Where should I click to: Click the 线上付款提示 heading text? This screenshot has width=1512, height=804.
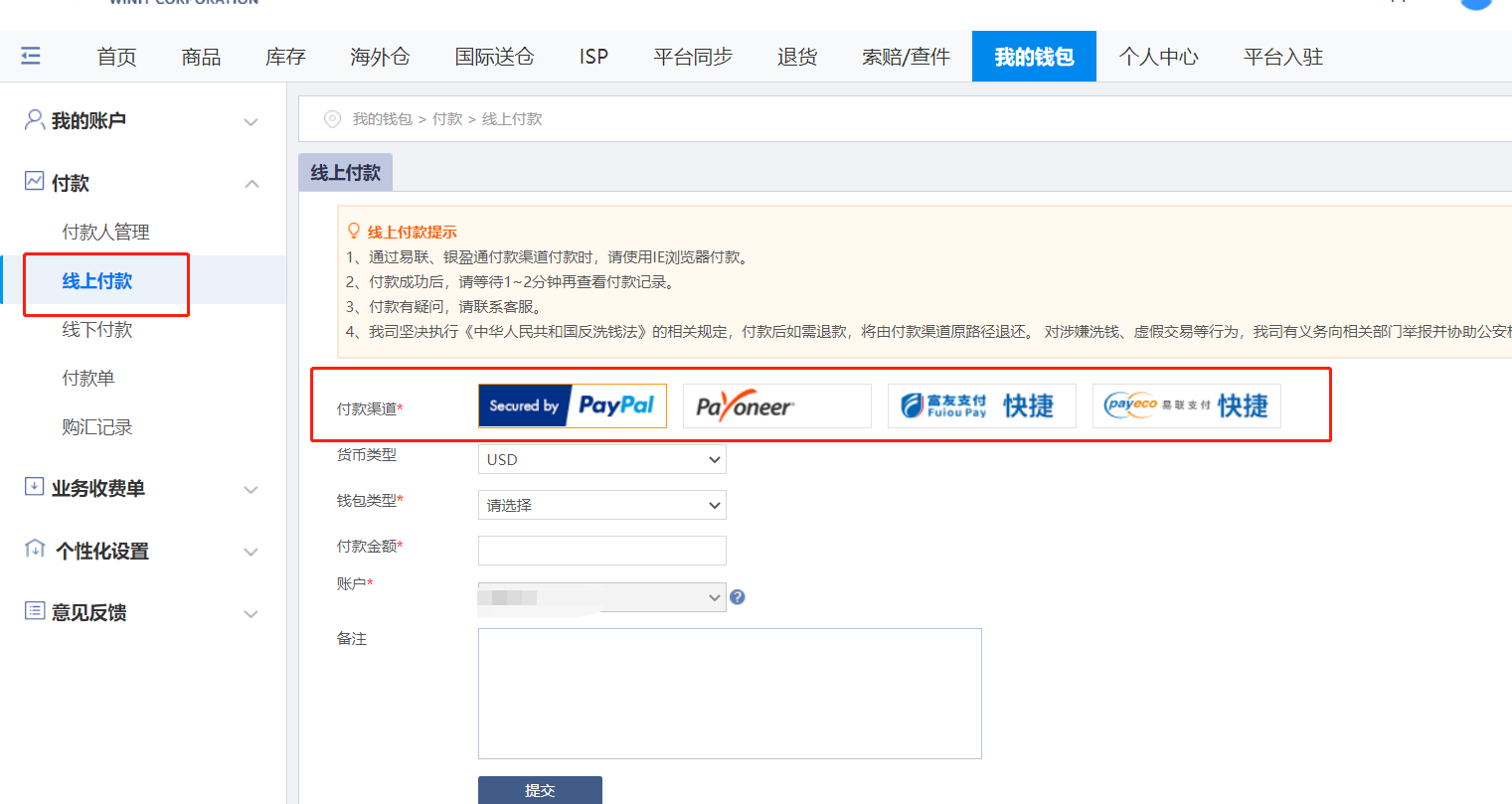pyautogui.click(x=413, y=232)
